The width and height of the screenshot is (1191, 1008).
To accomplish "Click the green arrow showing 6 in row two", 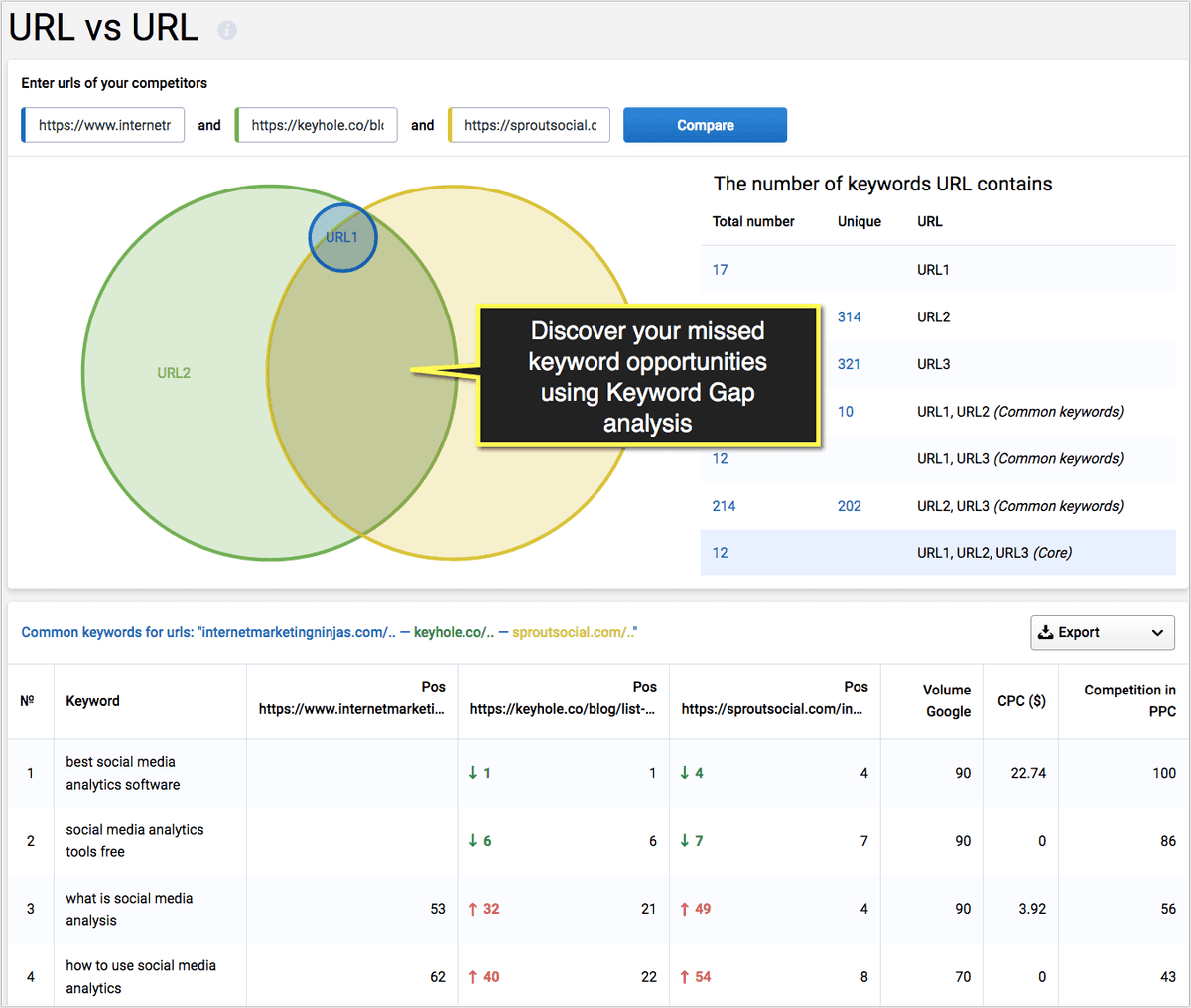I will click(482, 839).
